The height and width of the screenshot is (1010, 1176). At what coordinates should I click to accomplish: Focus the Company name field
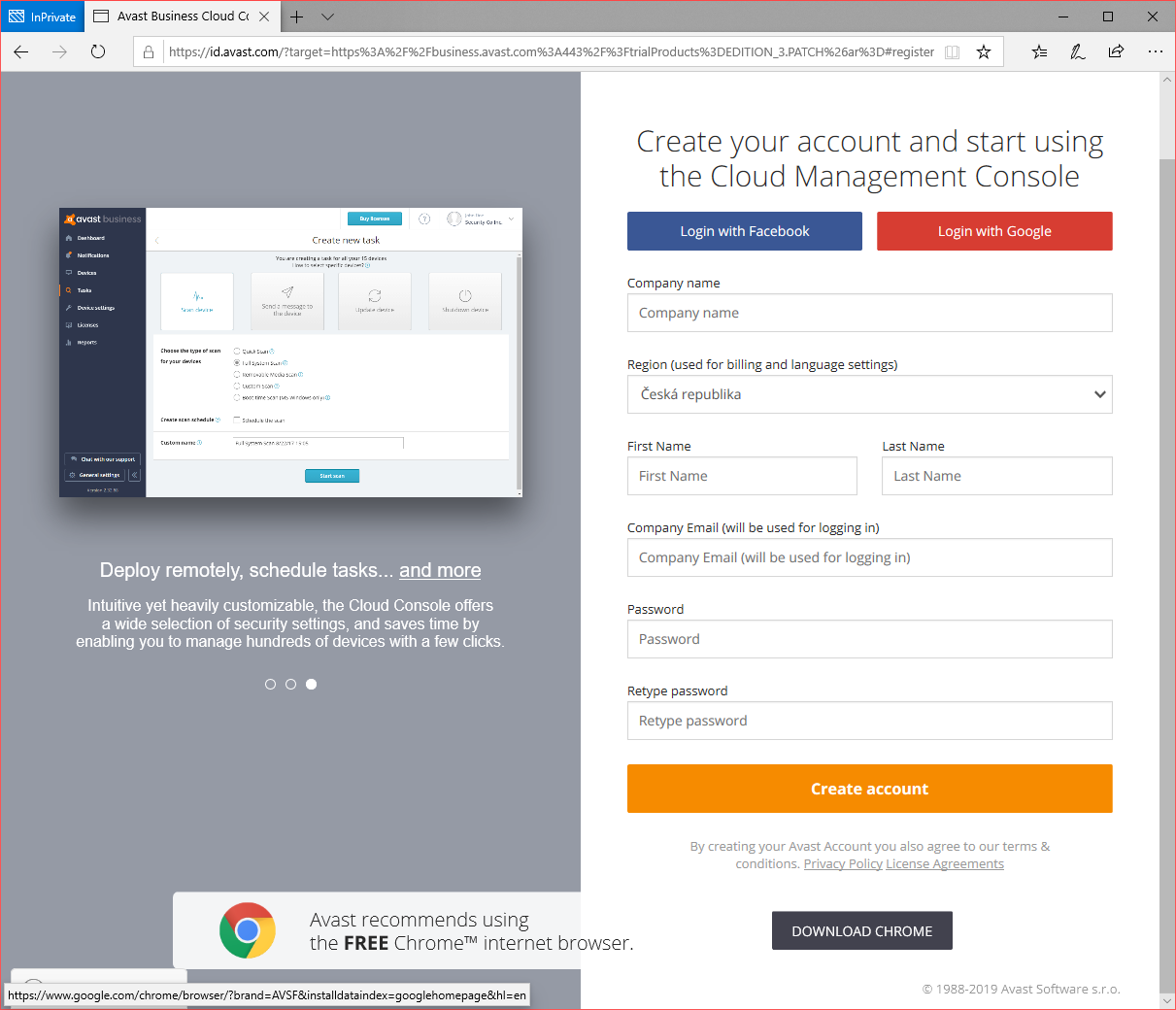pyautogui.click(x=870, y=313)
